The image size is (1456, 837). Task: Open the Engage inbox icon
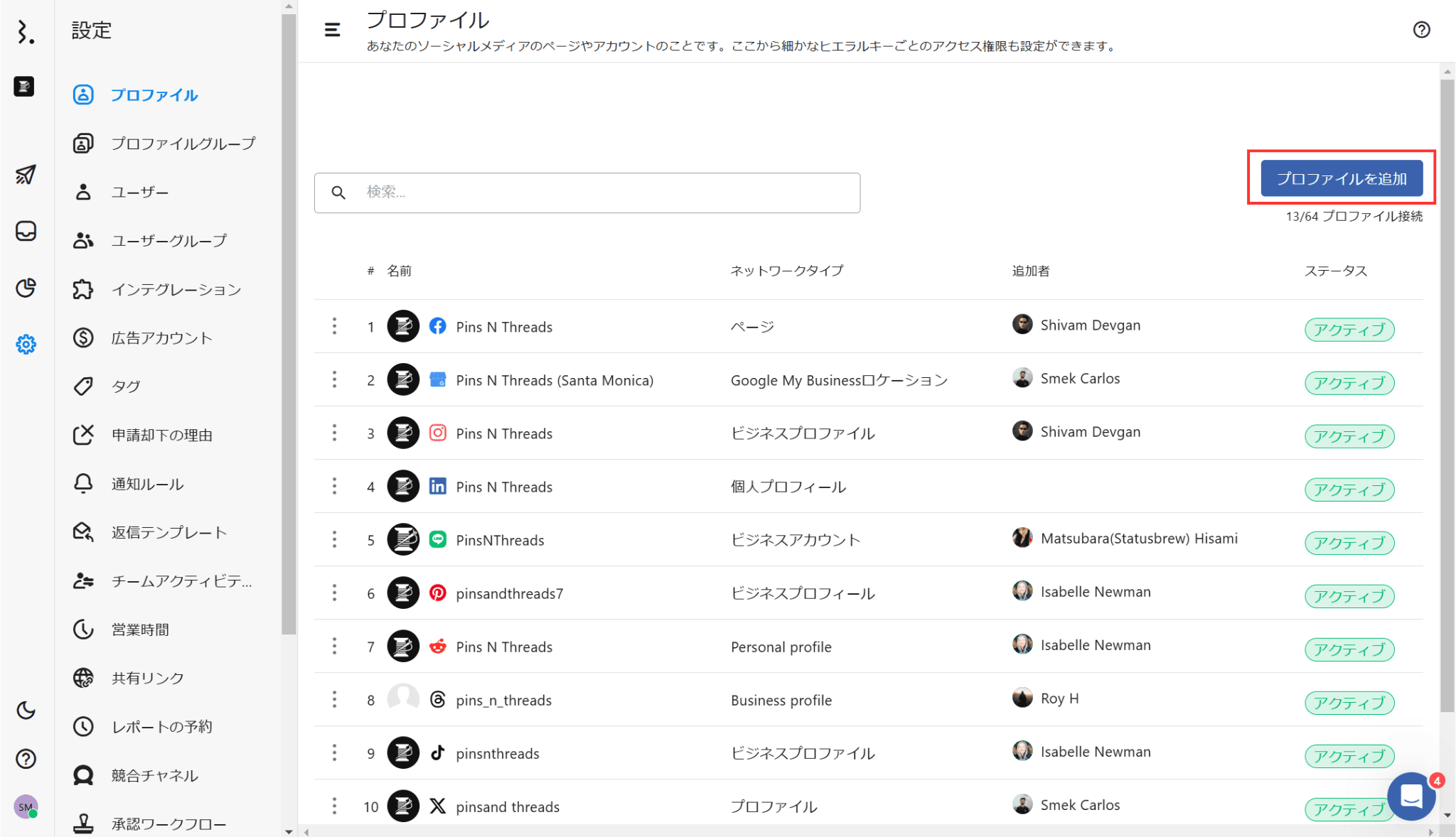pos(26,232)
